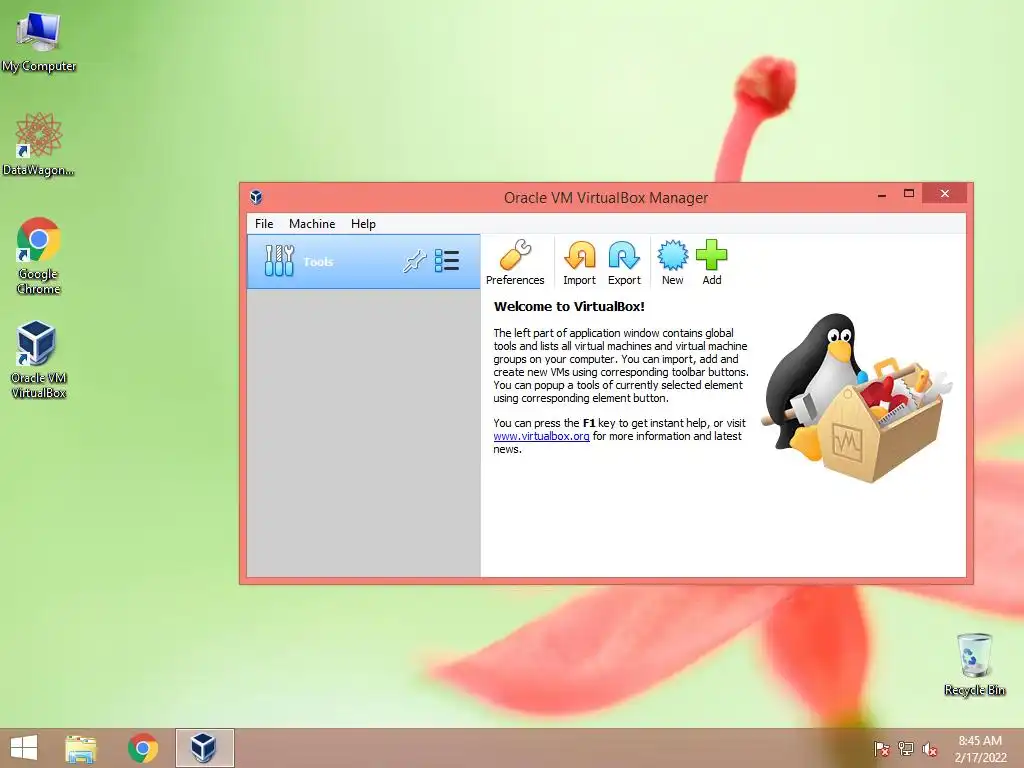Click the pin icon on Tools row
Screen dimensions: 1024x768
click(x=414, y=262)
